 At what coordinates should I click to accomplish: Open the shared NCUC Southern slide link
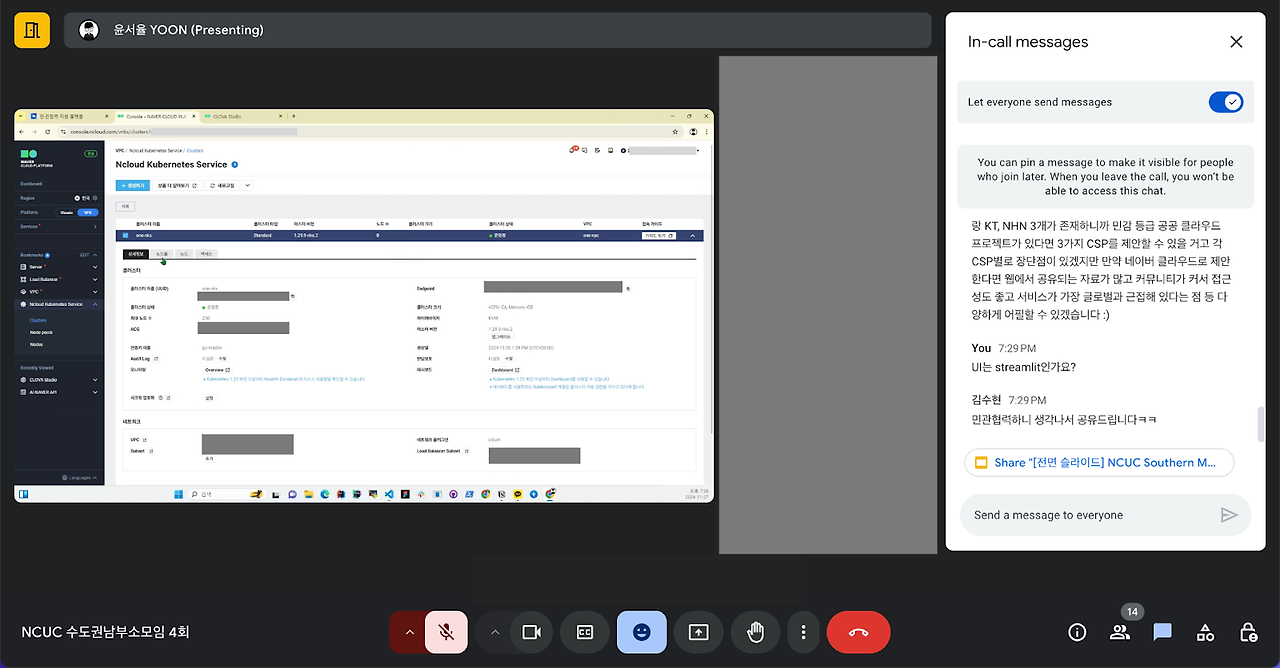pos(1099,463)
